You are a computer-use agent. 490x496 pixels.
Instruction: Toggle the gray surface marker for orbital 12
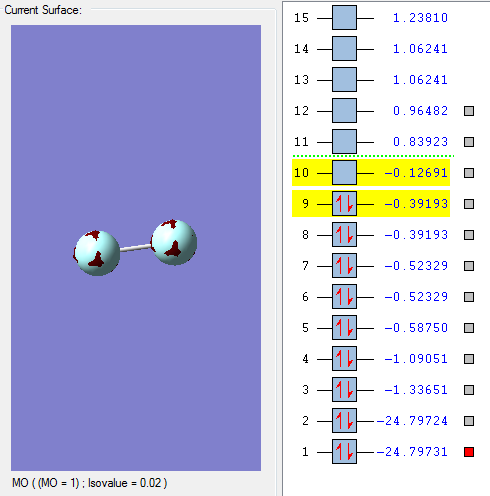click(x=469, y=111)
